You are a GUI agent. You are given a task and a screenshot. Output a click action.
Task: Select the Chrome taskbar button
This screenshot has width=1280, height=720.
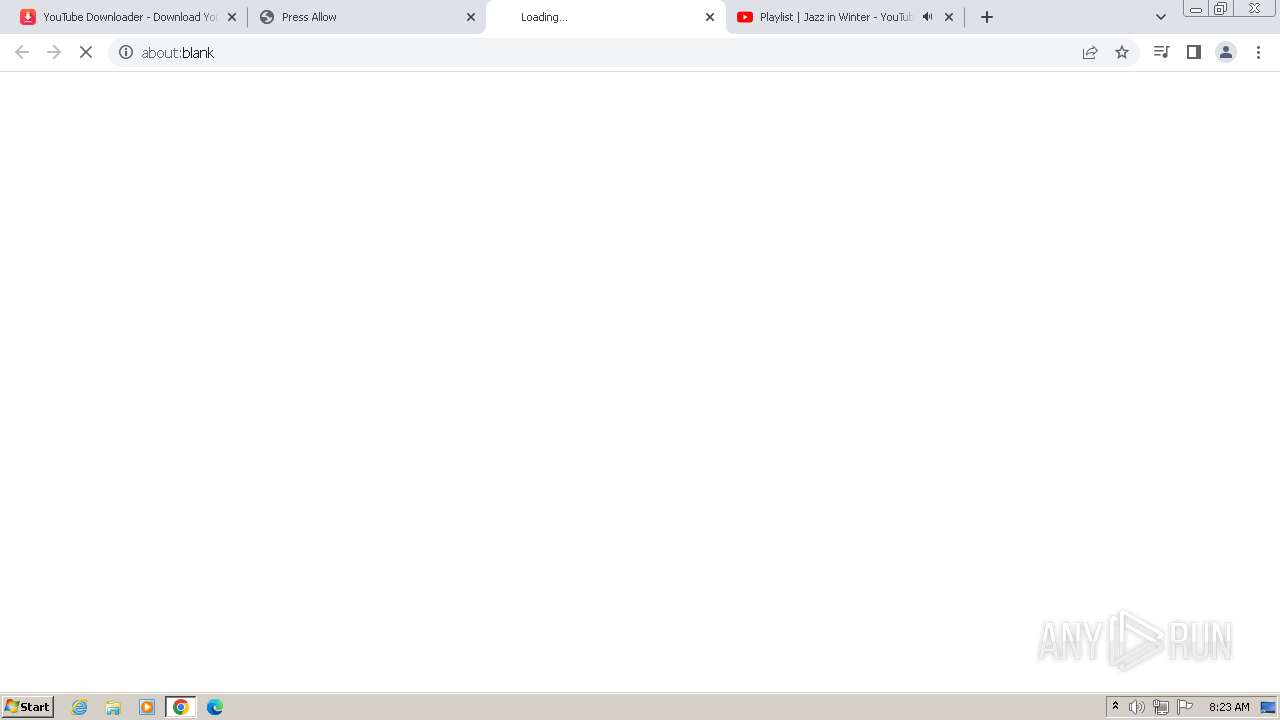pyautogui.click(x=181, y=707)
